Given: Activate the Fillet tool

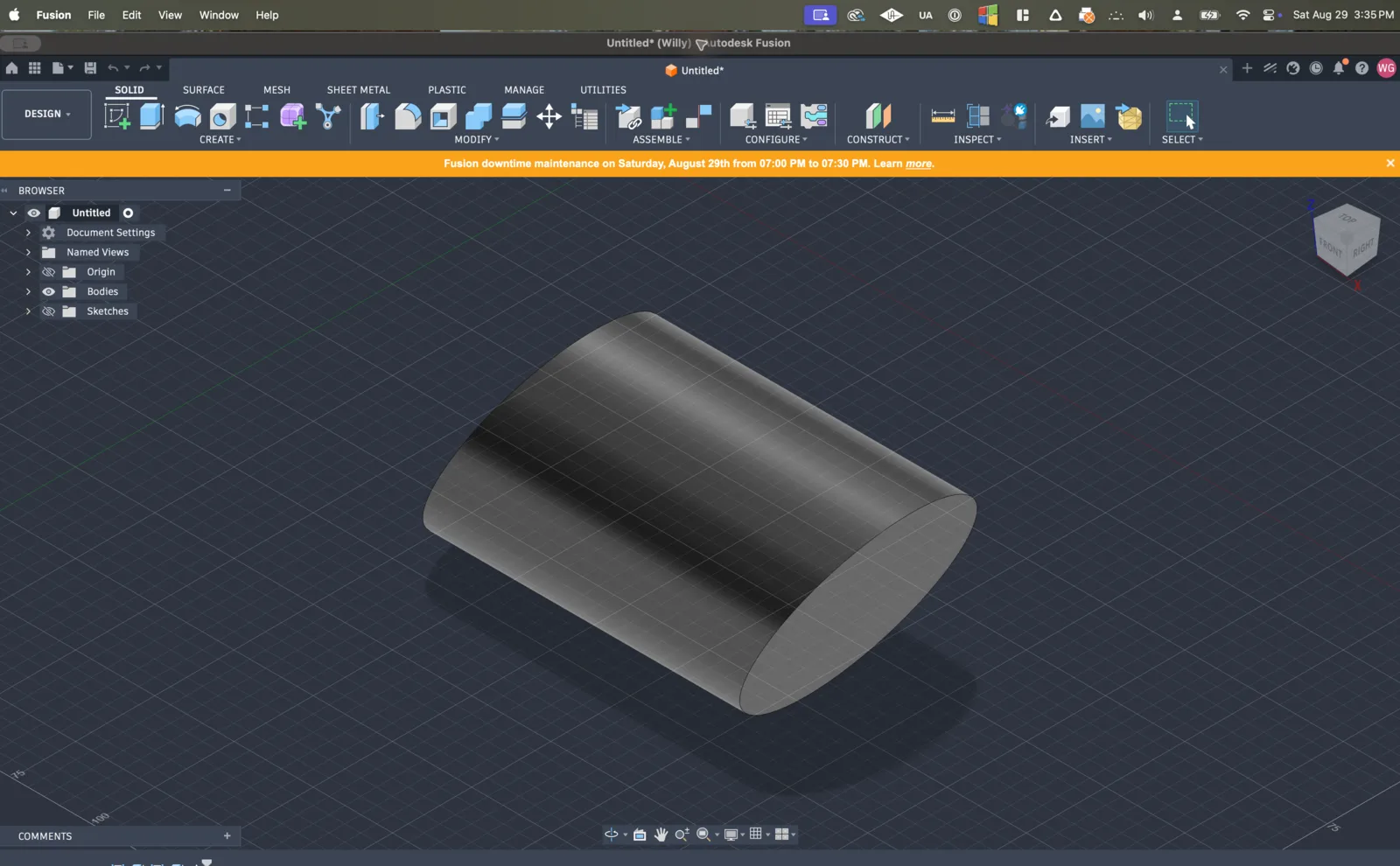Looking at the screenshot, I should [408, 115].
